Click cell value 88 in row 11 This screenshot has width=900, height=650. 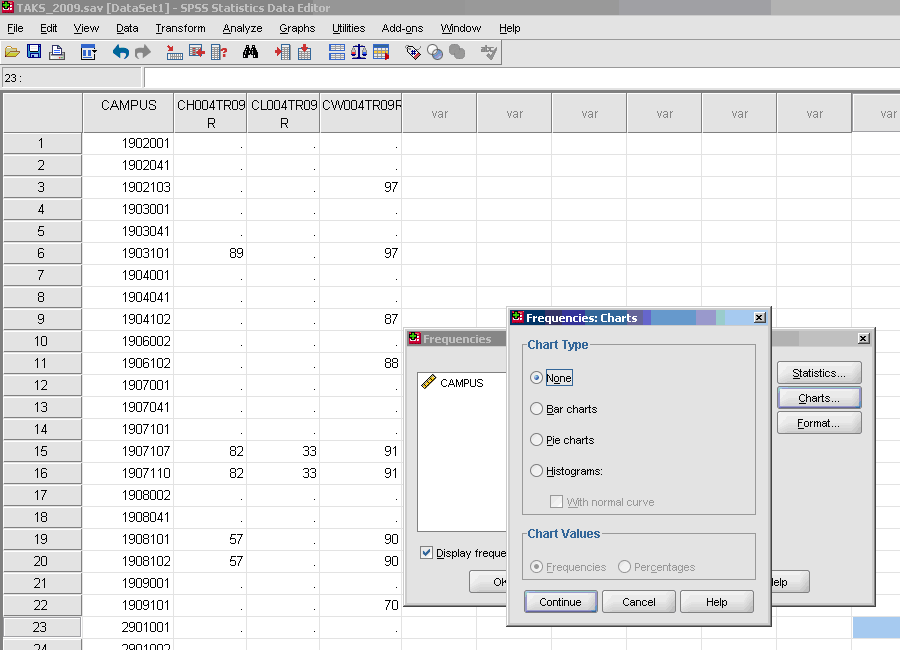click(x=361, y=363)
